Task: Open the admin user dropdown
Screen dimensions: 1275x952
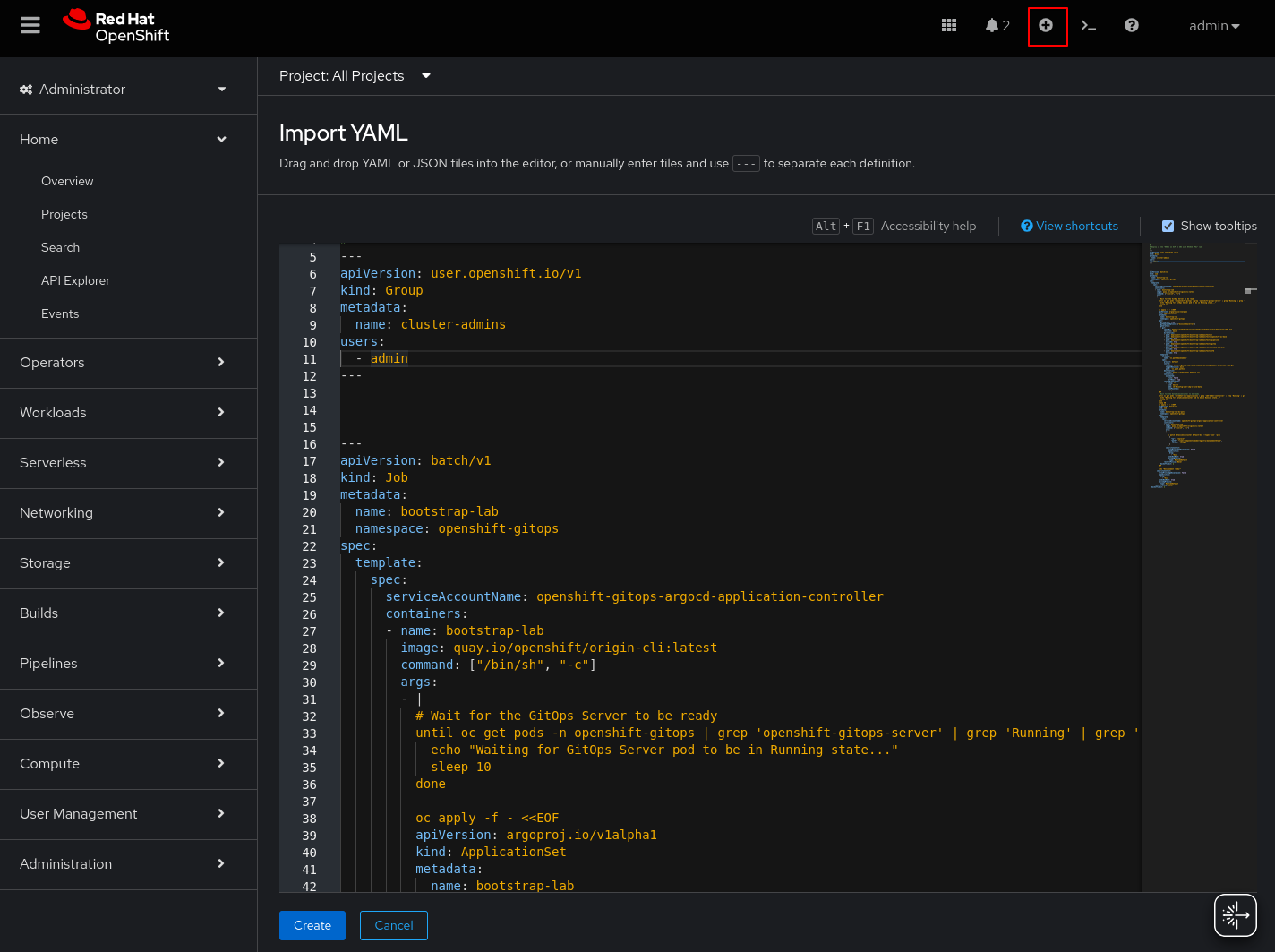Action: tap(1214, 25)
